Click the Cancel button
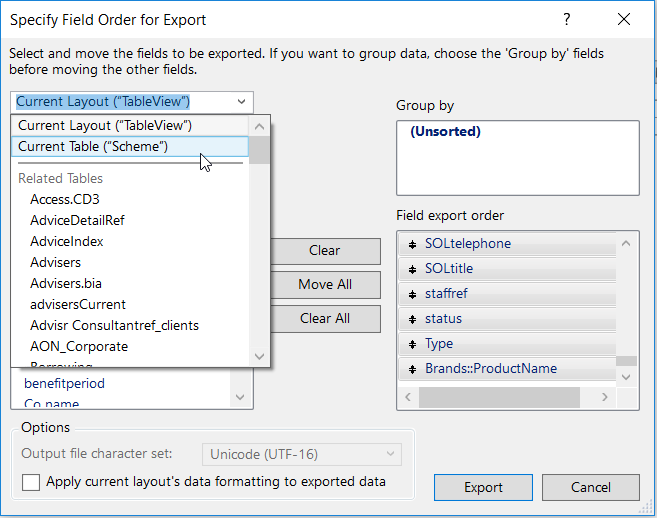The width and height of the screenshot is (657, 518). 590,487
